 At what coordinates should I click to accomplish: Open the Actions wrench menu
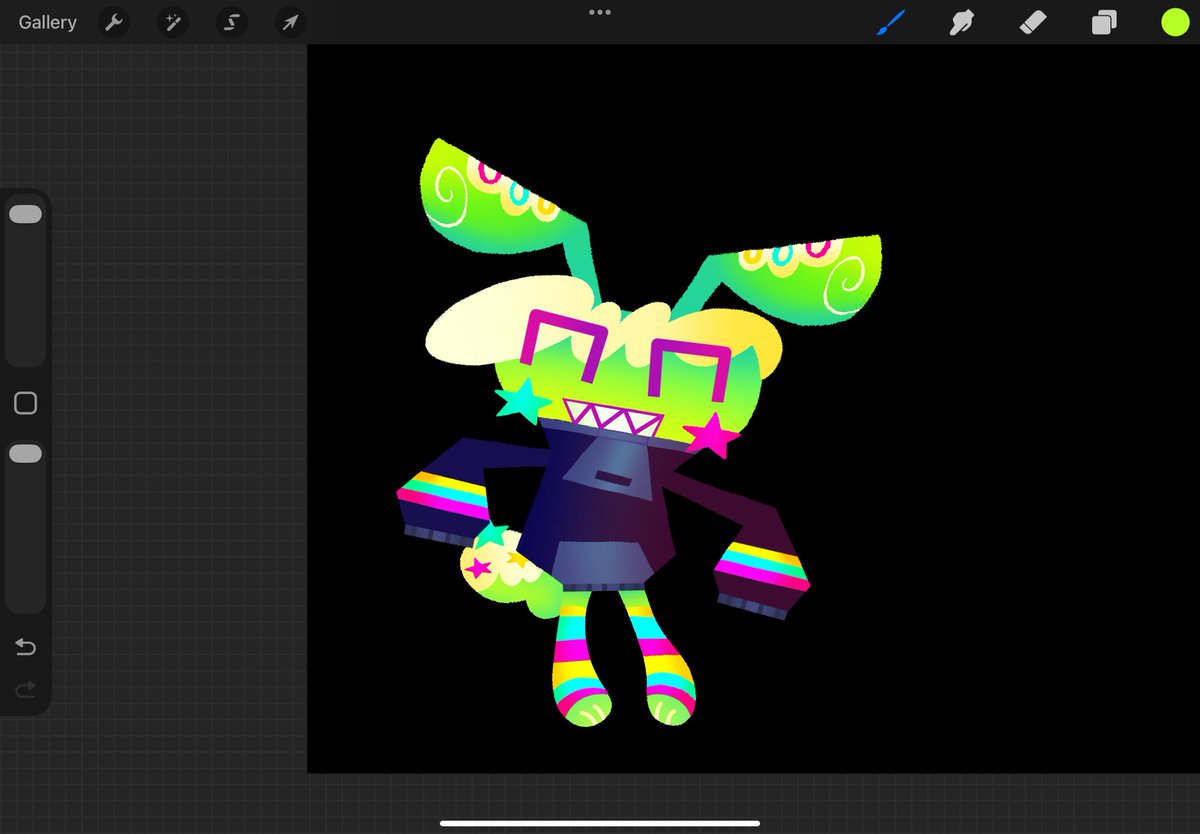[x=115, y=22]
